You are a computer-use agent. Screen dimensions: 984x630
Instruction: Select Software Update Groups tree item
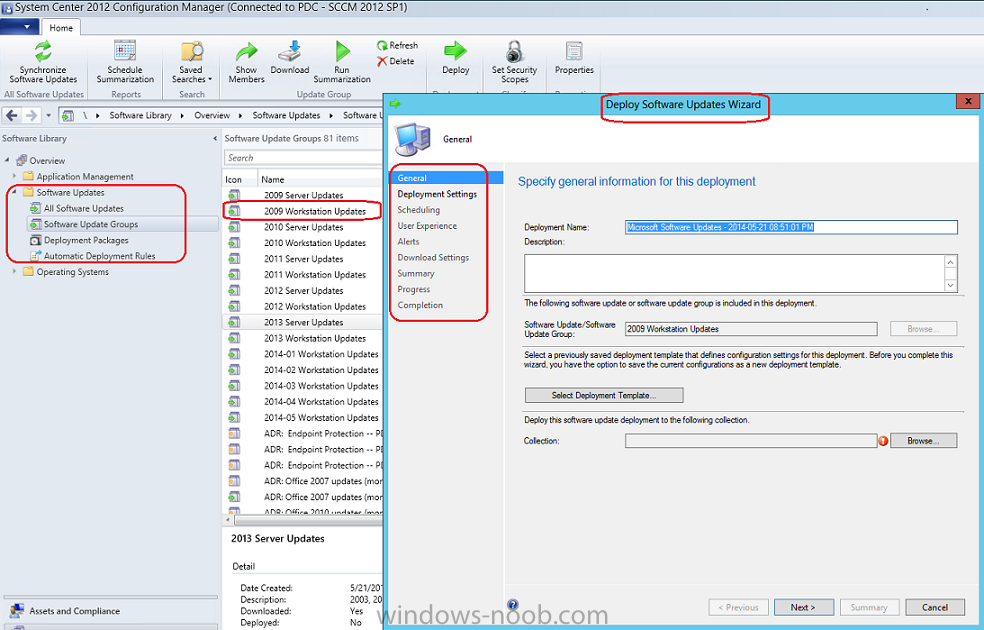tap(91, 224)
